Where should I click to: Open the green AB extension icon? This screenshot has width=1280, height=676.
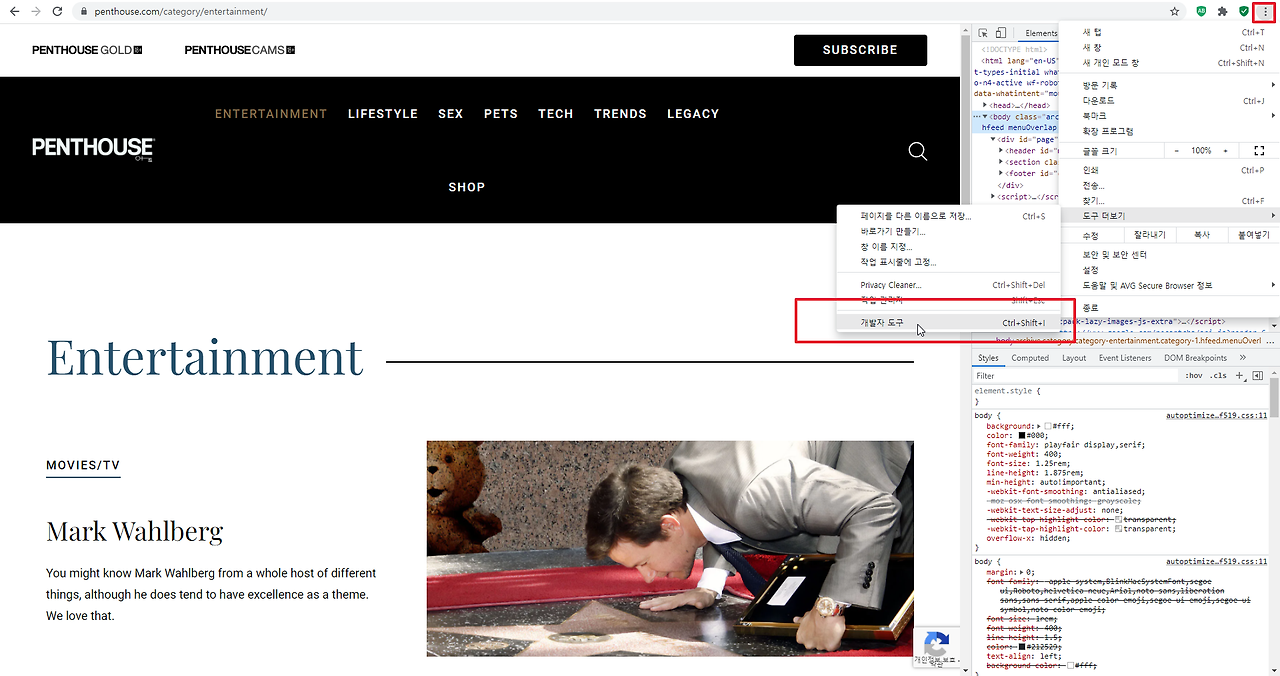pyautogui.click(x=1201, y=11)
